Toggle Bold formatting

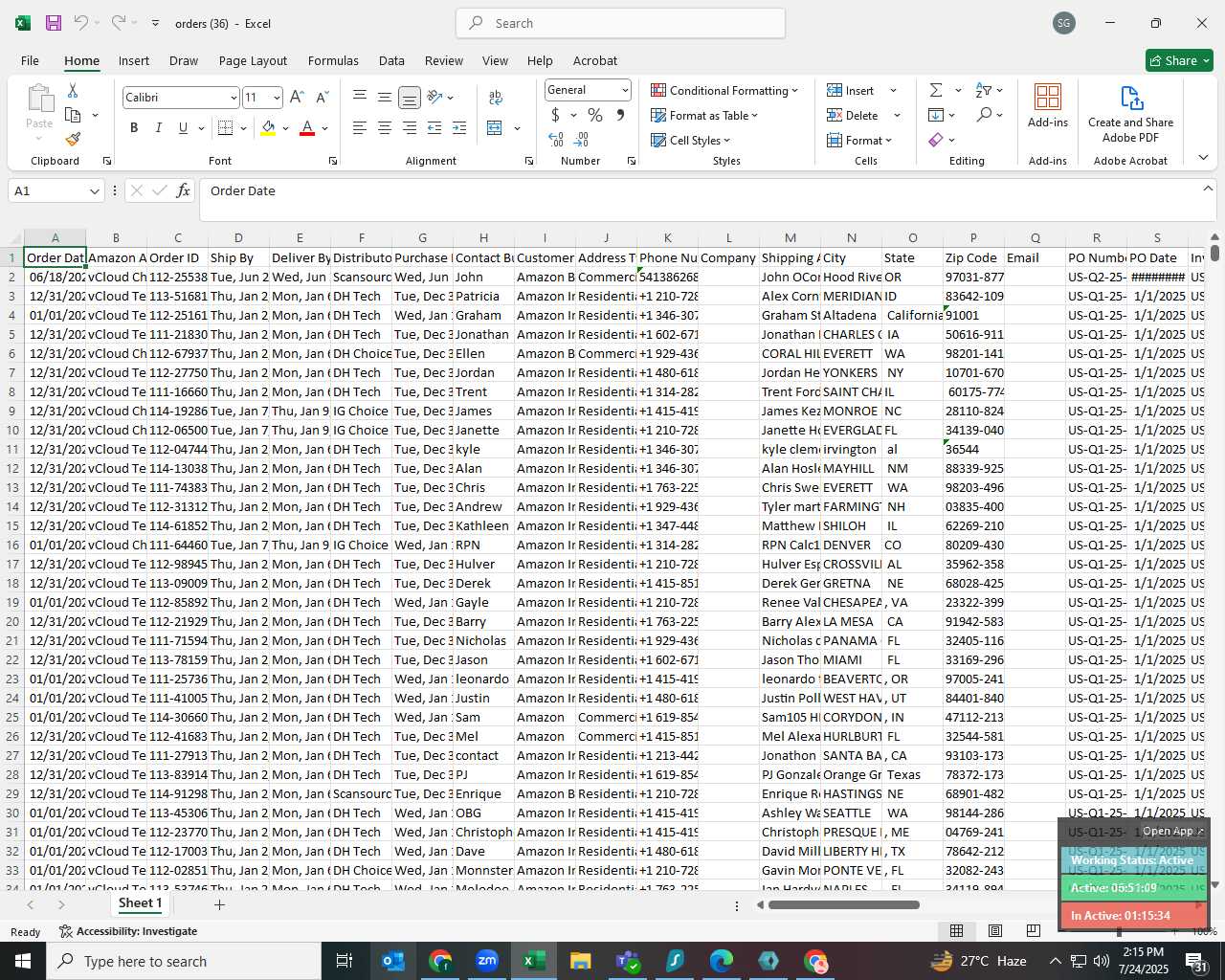[x=134, y=127]
